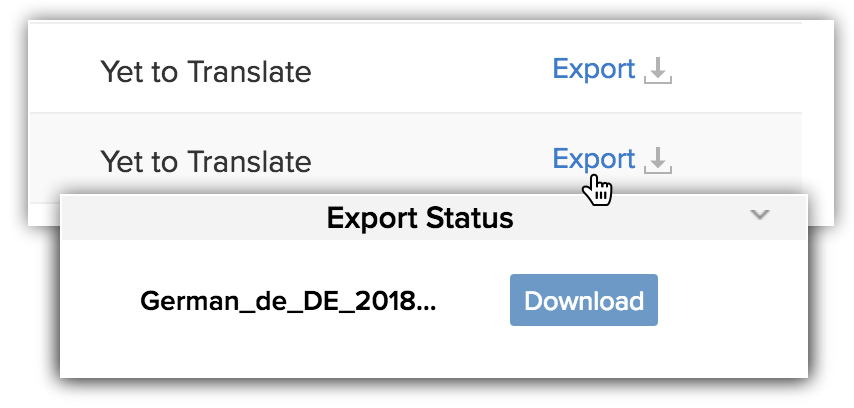The width and height of the screenshot is (854, 408).
Task: Click the tray-arrow icon in highlighted second row
Action: point(658,160)
